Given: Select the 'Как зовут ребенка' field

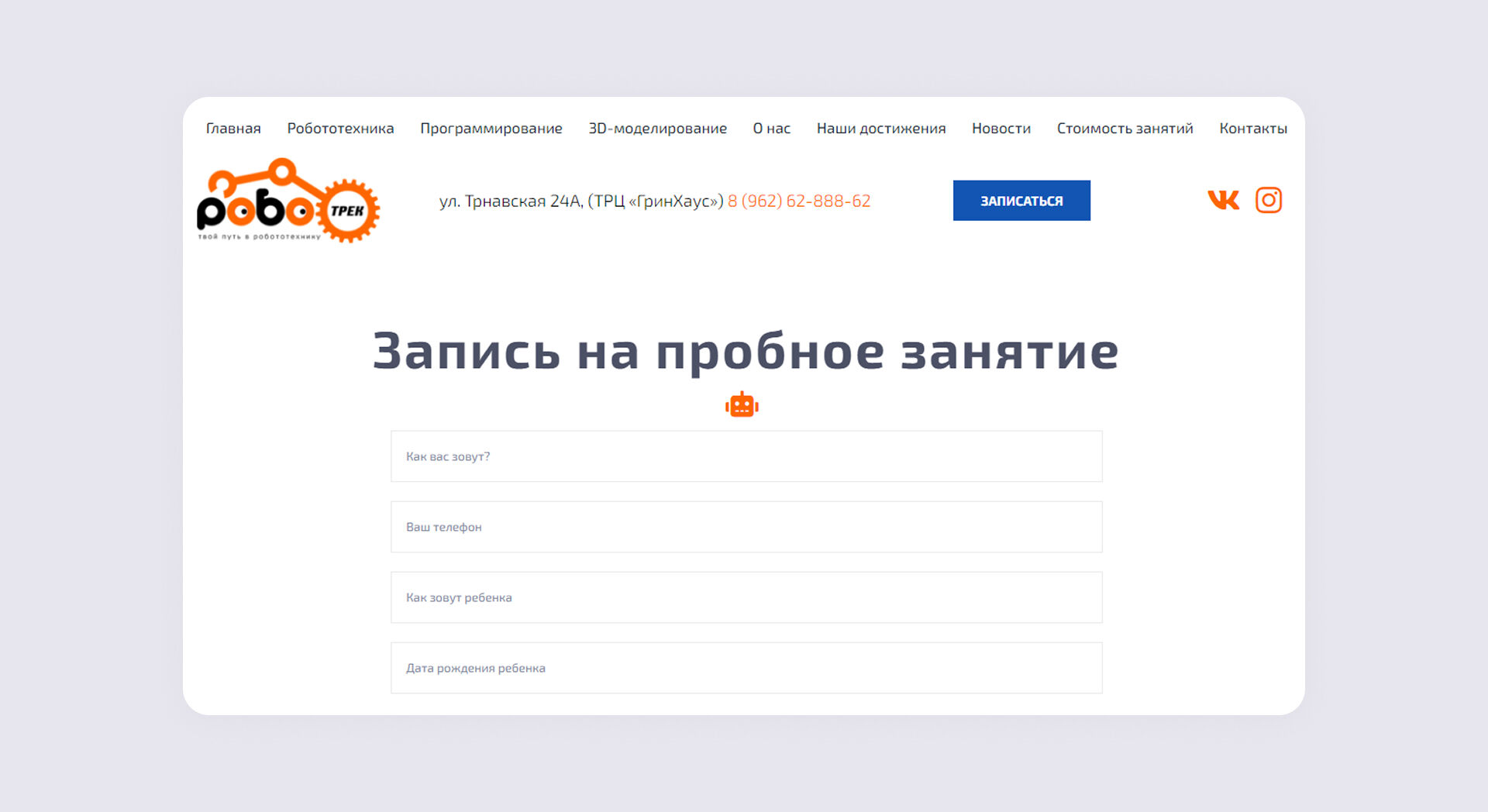Looking at the screenshot, I should tap(746, 597).
